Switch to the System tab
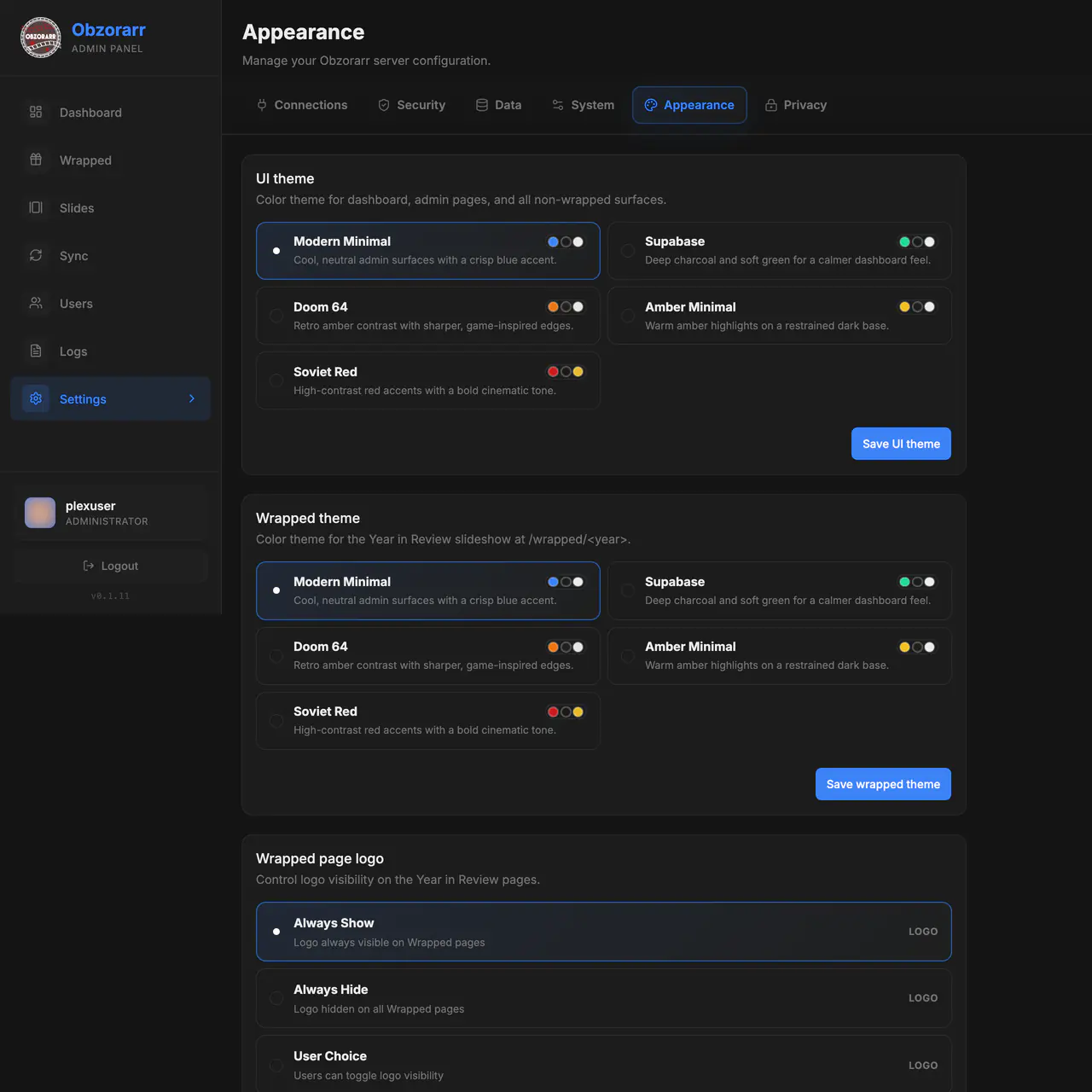Viewport: 1092px width, 1092px height. coord(584,105)
